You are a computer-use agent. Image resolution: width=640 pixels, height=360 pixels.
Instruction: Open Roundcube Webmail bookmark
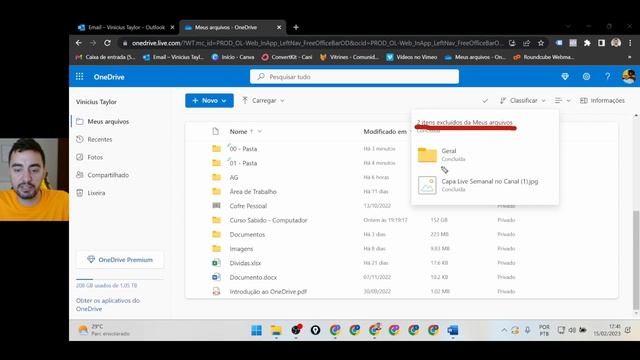tap(544, 57)
